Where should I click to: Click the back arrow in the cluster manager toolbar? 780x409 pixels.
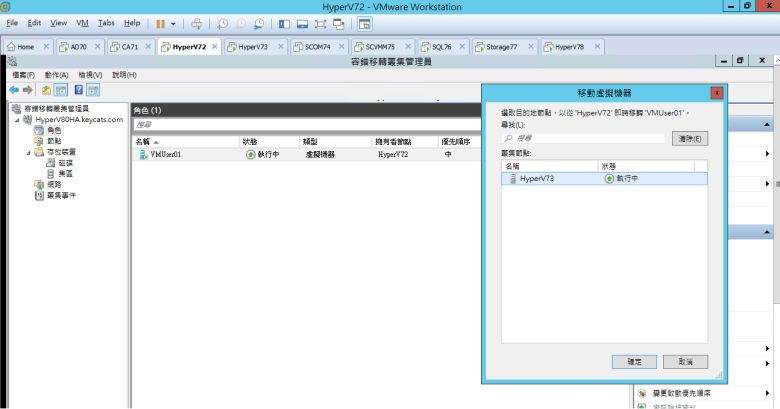15,89
